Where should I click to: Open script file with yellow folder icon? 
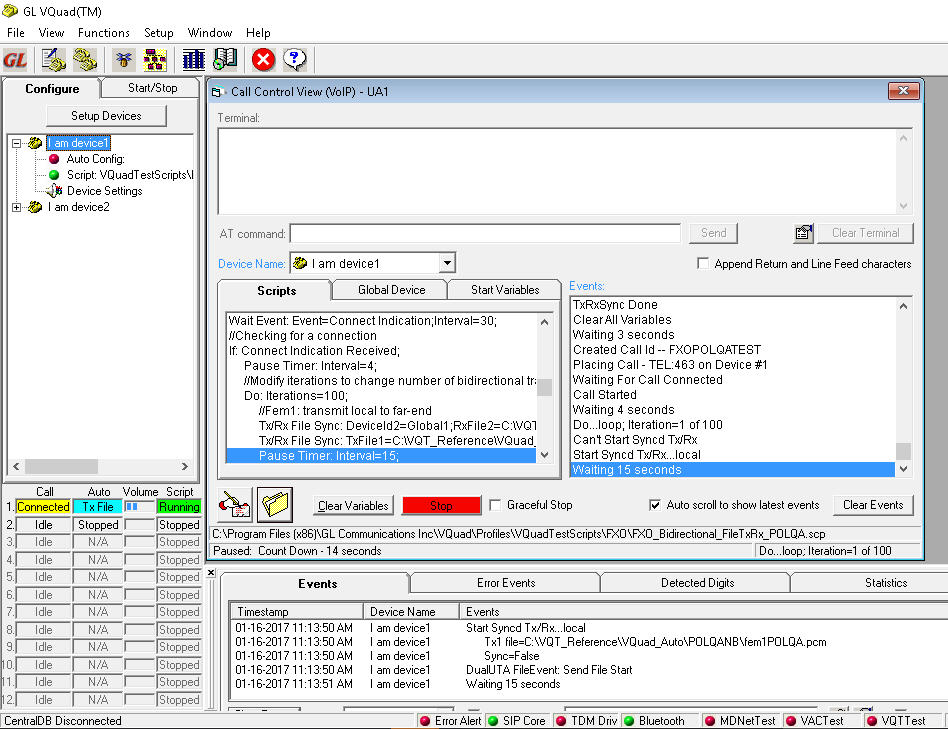click(275, 505)
